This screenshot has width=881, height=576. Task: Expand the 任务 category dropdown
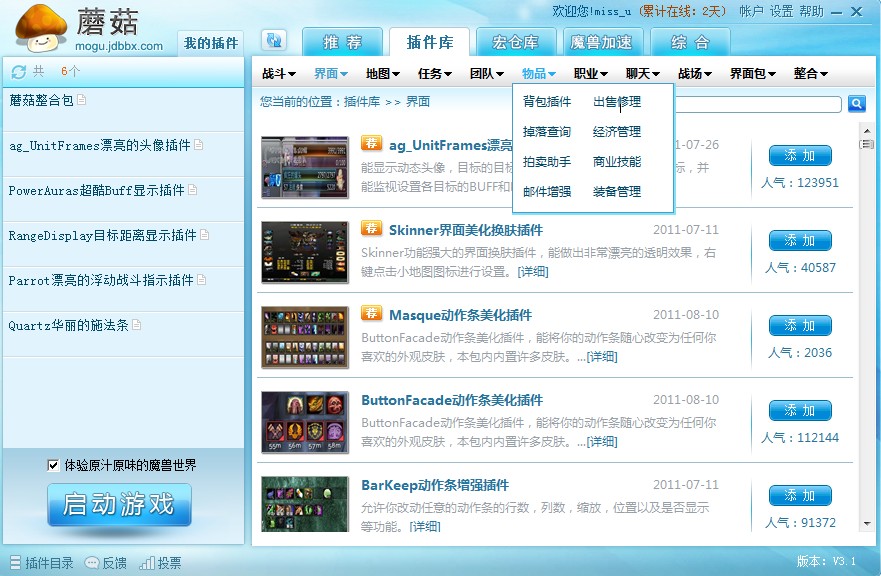[434, 74]
